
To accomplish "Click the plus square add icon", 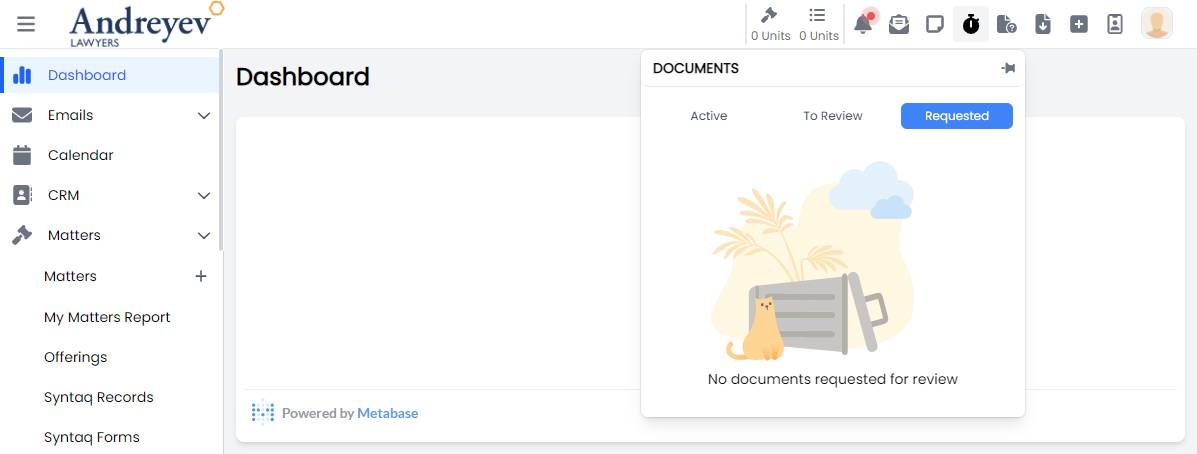I will (x=1079, y=24).
